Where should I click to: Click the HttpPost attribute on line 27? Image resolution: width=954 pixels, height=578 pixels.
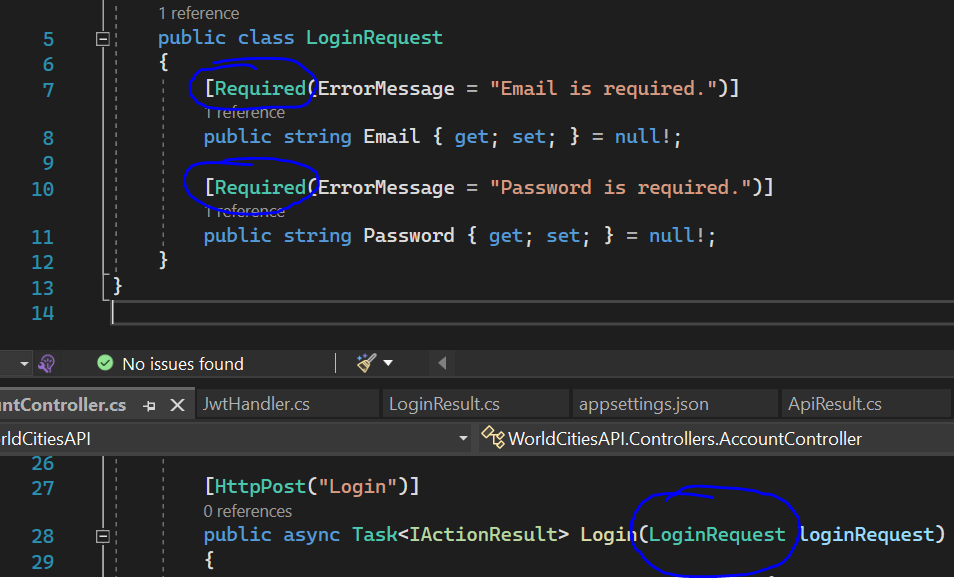[x=260, y=487]
